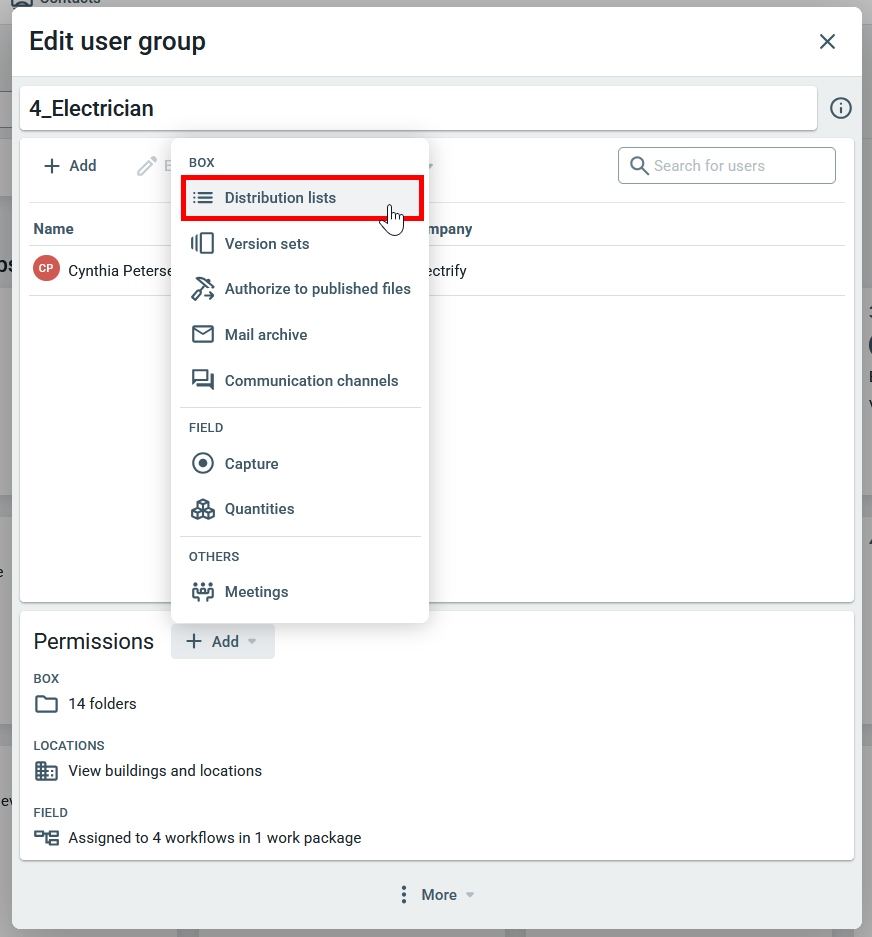Expand the More options menu
The image size is (872, 937).
[x=436, y=894]
